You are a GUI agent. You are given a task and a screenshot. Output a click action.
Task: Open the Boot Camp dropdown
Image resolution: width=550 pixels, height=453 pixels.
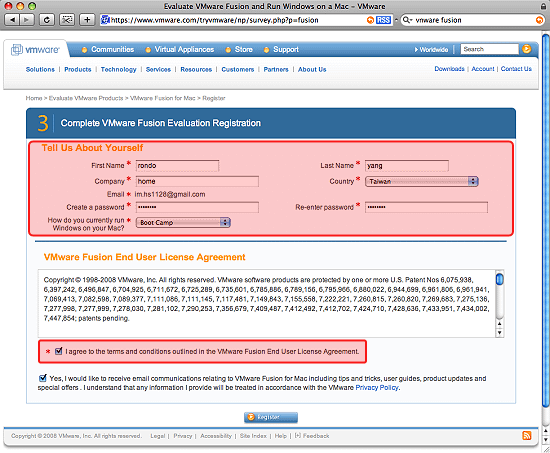pos(183,222)
